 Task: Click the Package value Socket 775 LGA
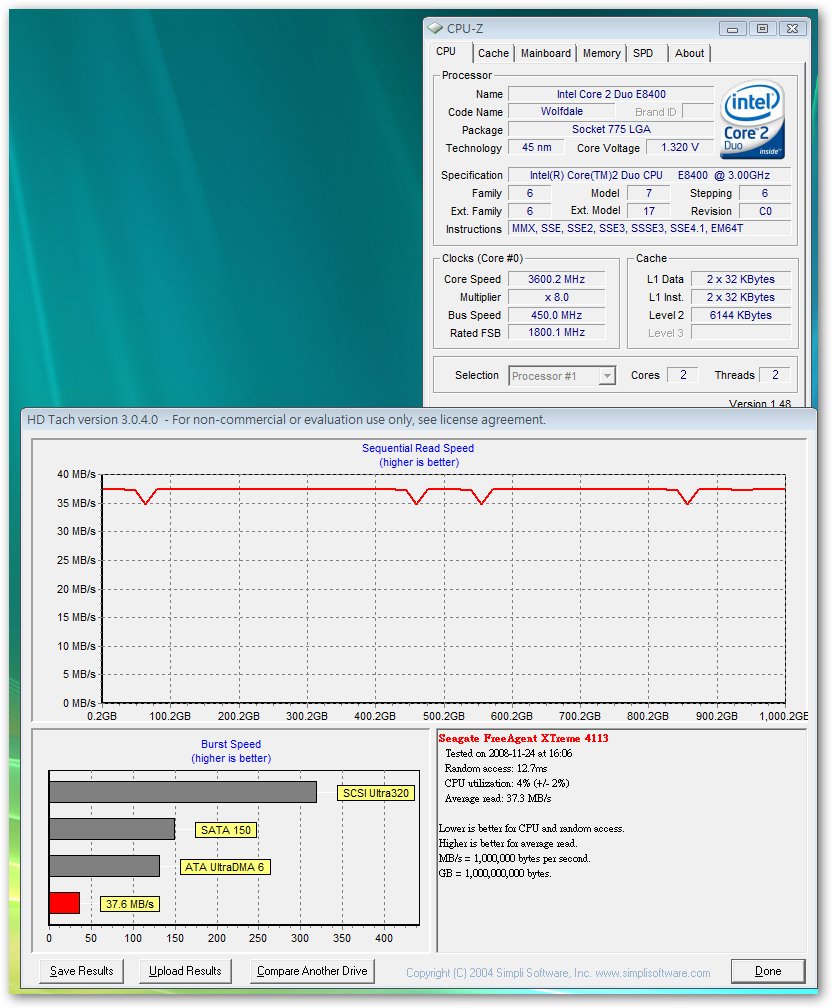pos(611,129)
